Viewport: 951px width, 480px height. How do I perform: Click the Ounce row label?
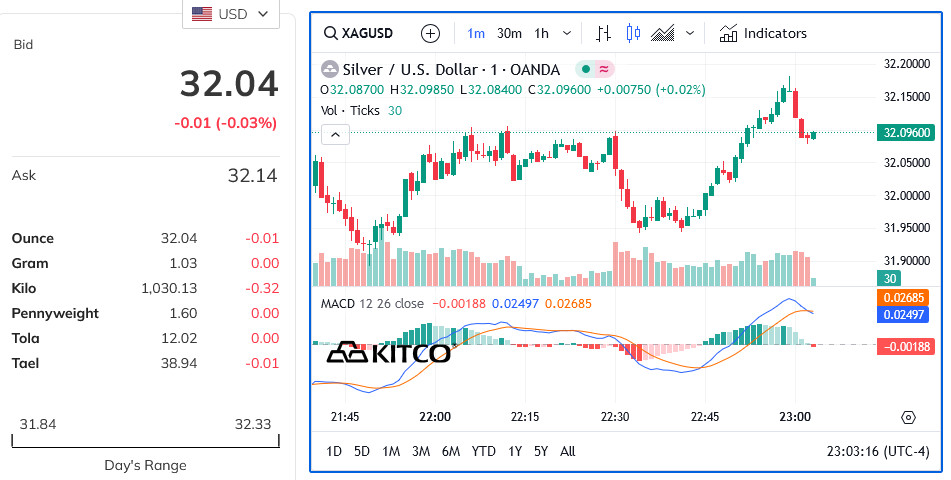click(33, 238)
